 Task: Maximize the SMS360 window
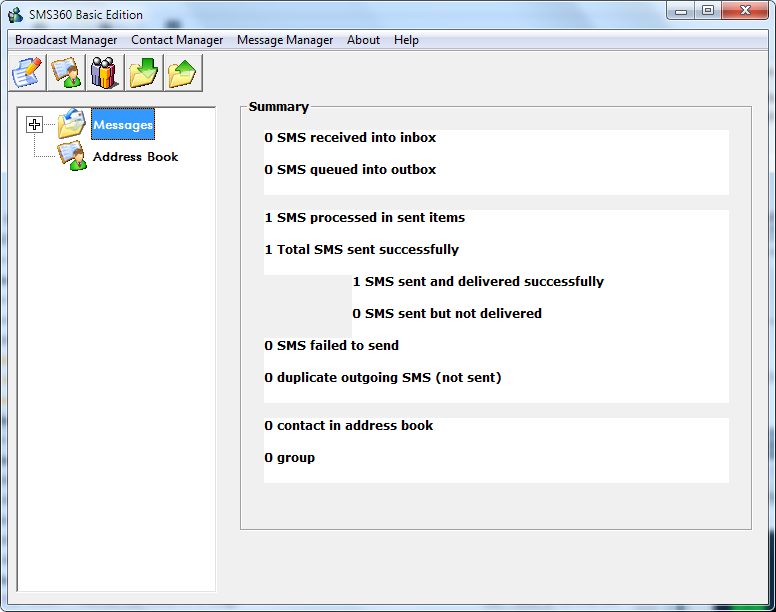pyautogui.click(x=707, y=11)
